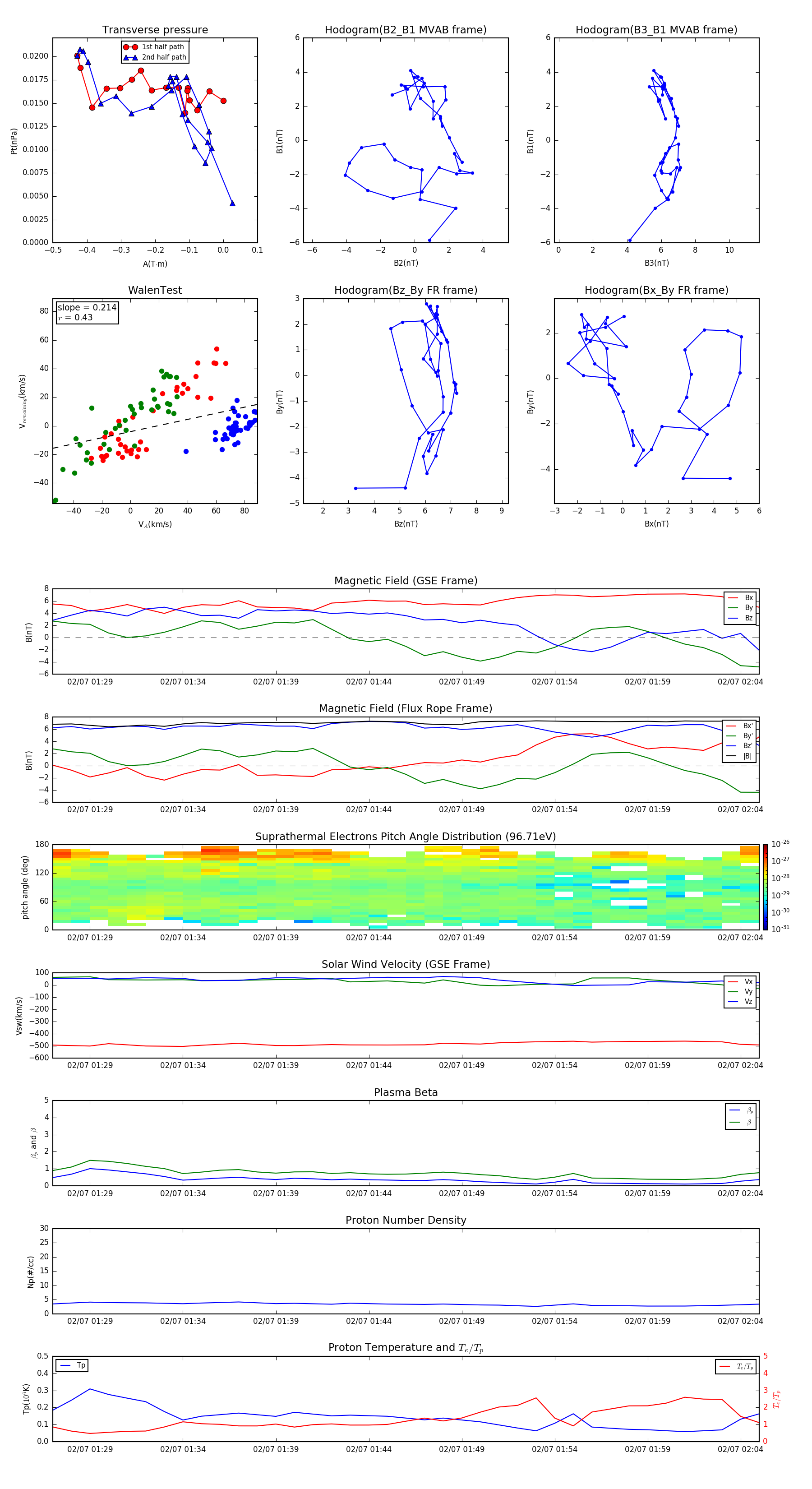Screen dimensions: 812x1489
Task: Select 'Vy' in the velocity legend
Action: coord(740,991)
